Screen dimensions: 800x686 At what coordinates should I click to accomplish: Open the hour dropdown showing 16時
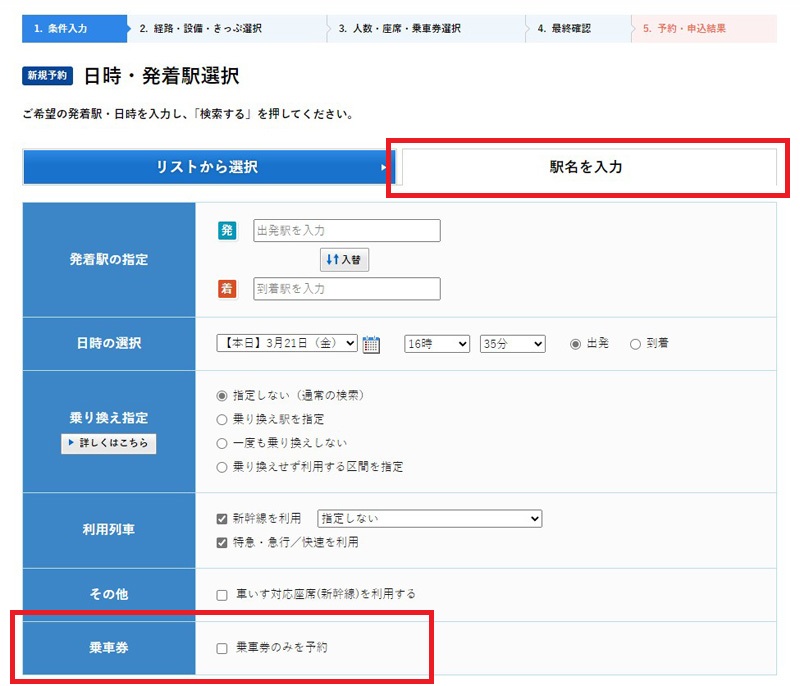tap(437, 344)
